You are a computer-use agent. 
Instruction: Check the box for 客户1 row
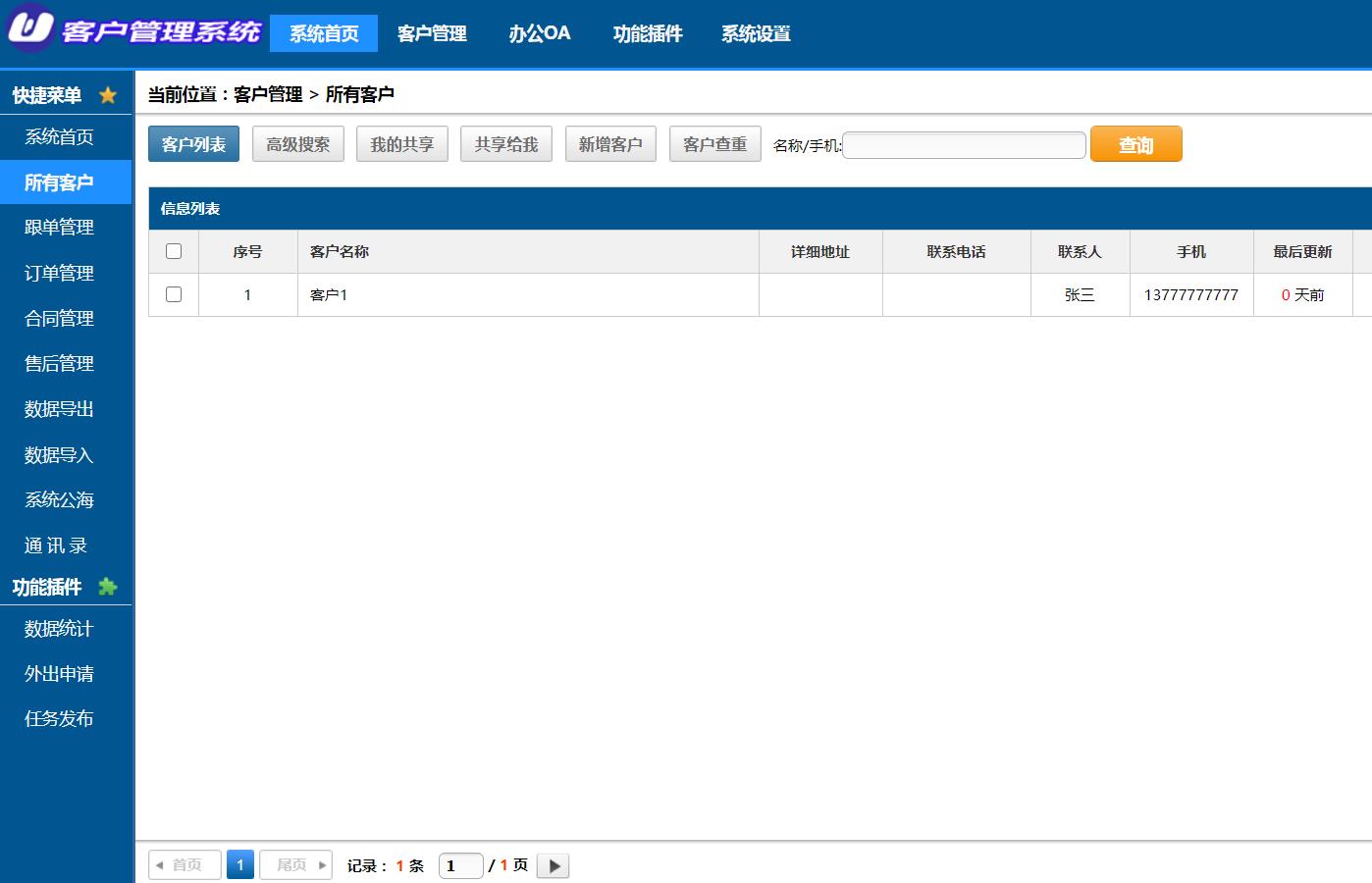pyautogui.click(x=174, y=294)
